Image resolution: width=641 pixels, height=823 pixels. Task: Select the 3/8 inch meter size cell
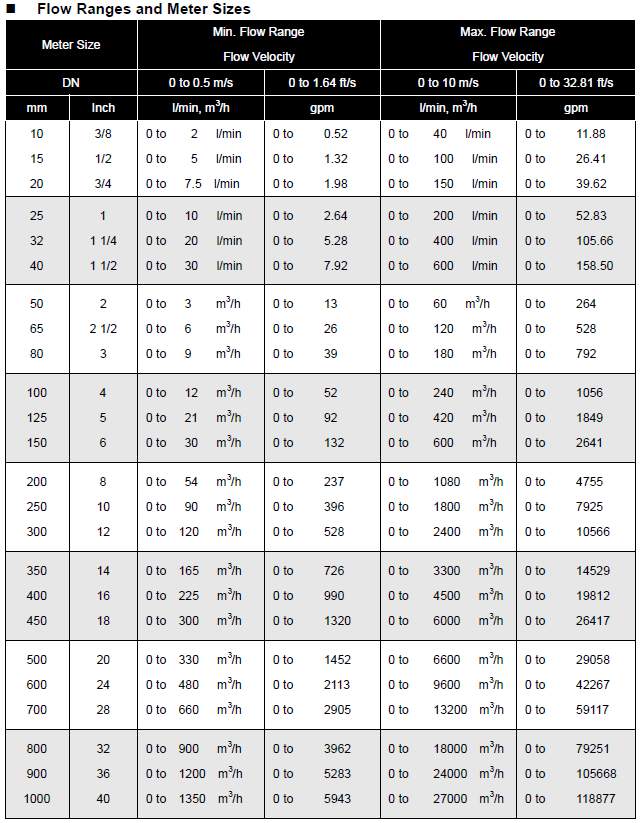click(103, 134)
